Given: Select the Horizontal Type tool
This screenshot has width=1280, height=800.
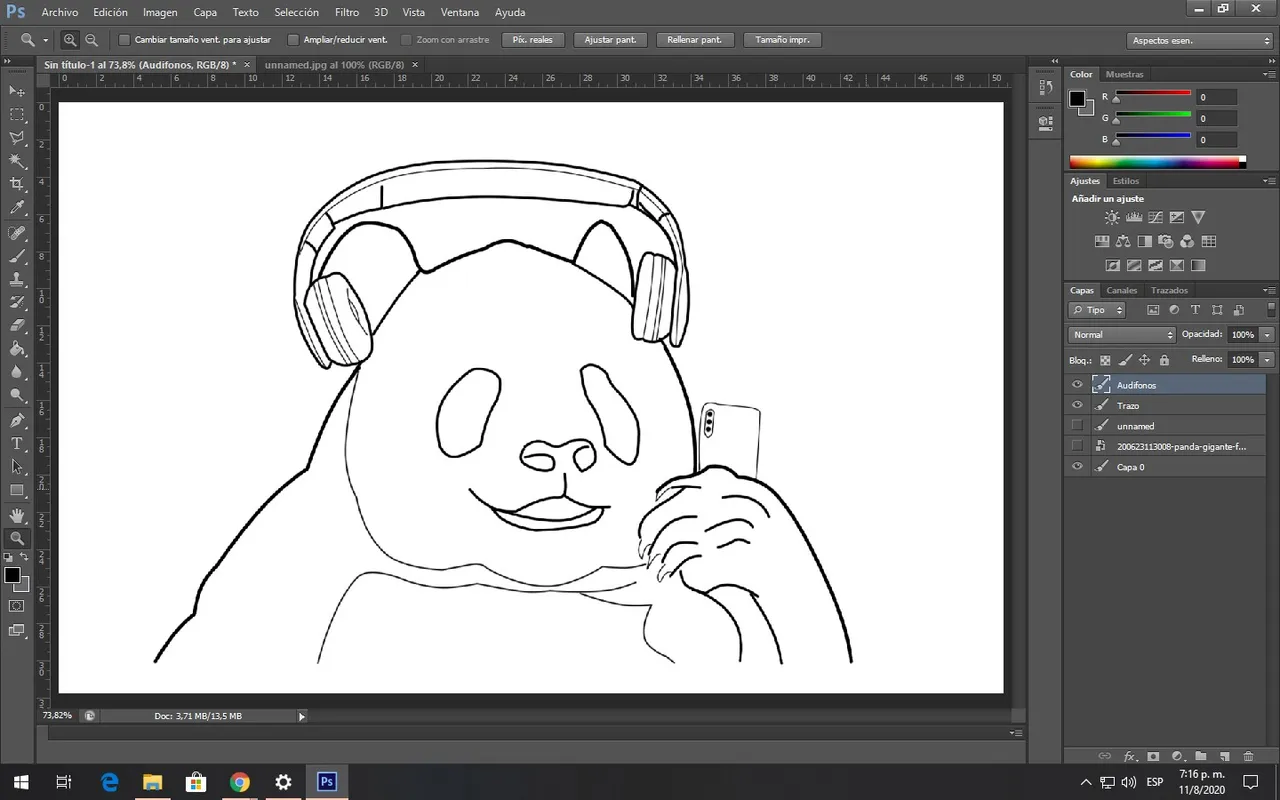Looking at the screenshot, I should point(17,443).
